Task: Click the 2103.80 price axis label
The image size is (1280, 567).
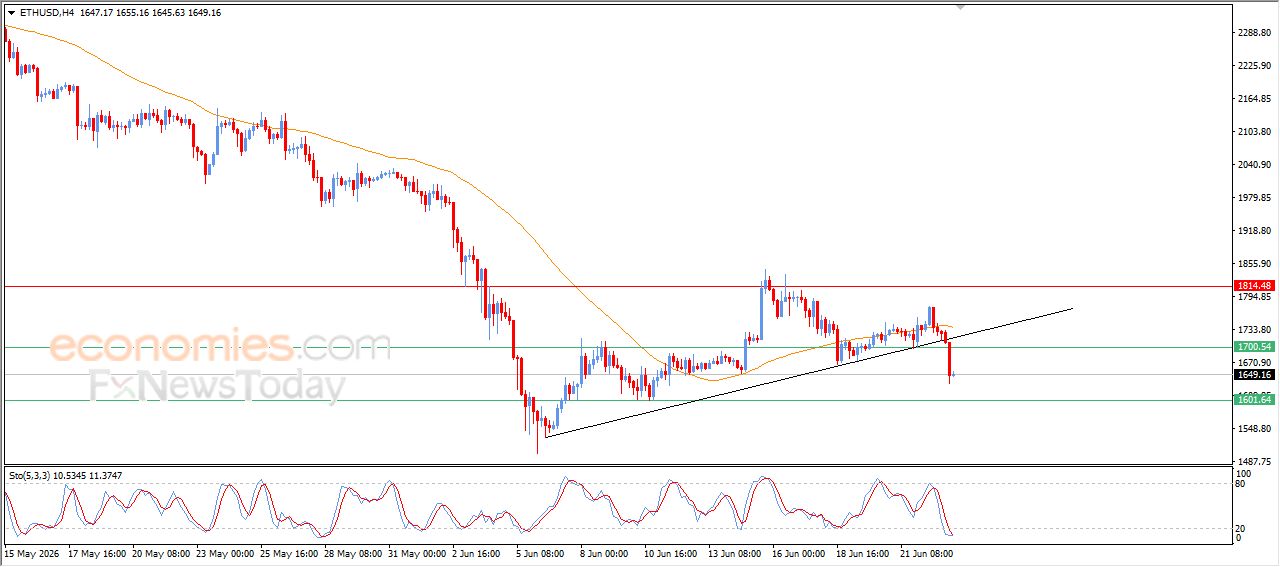Action: 1254,132
